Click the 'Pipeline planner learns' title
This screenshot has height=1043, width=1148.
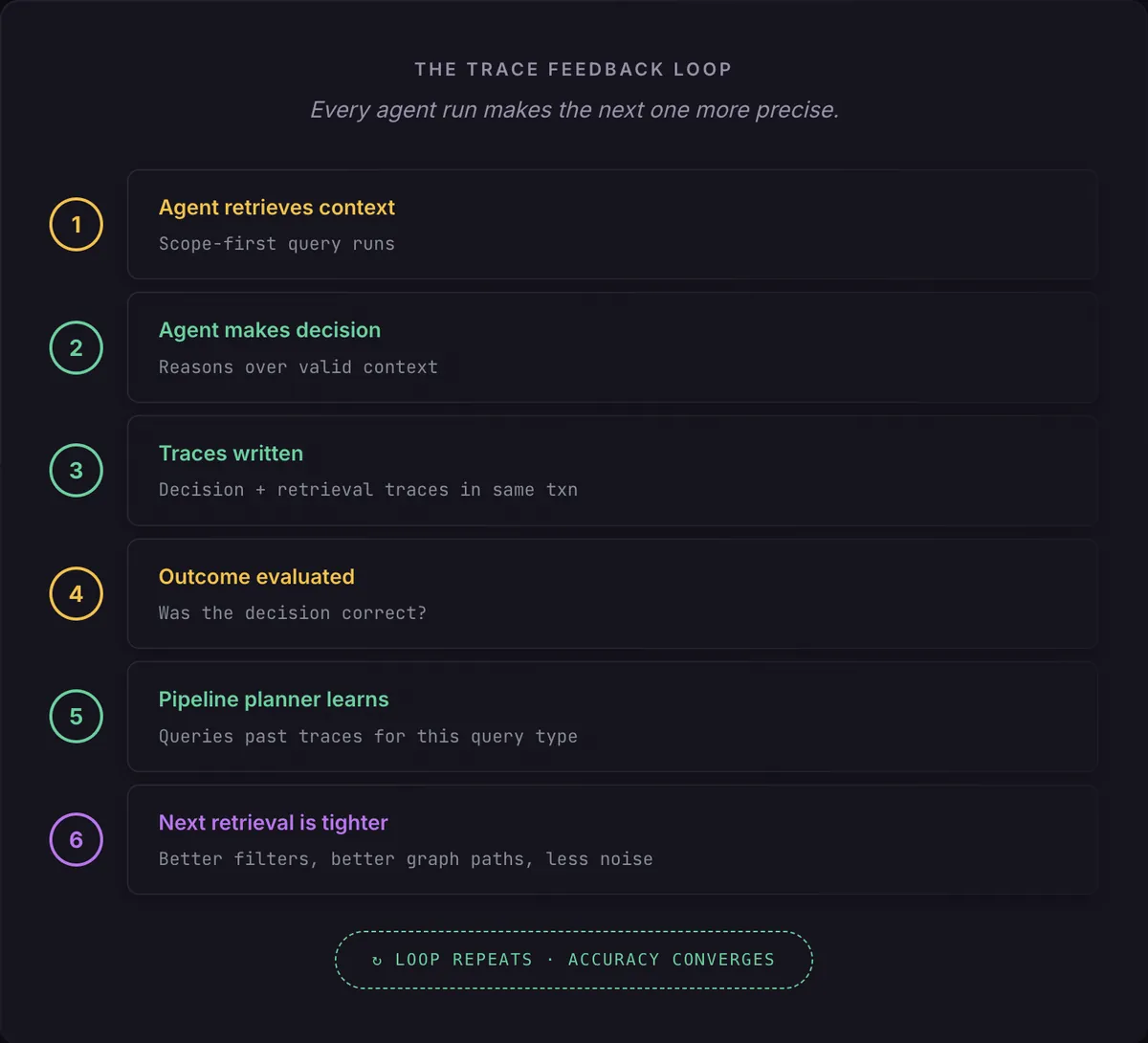274,699
